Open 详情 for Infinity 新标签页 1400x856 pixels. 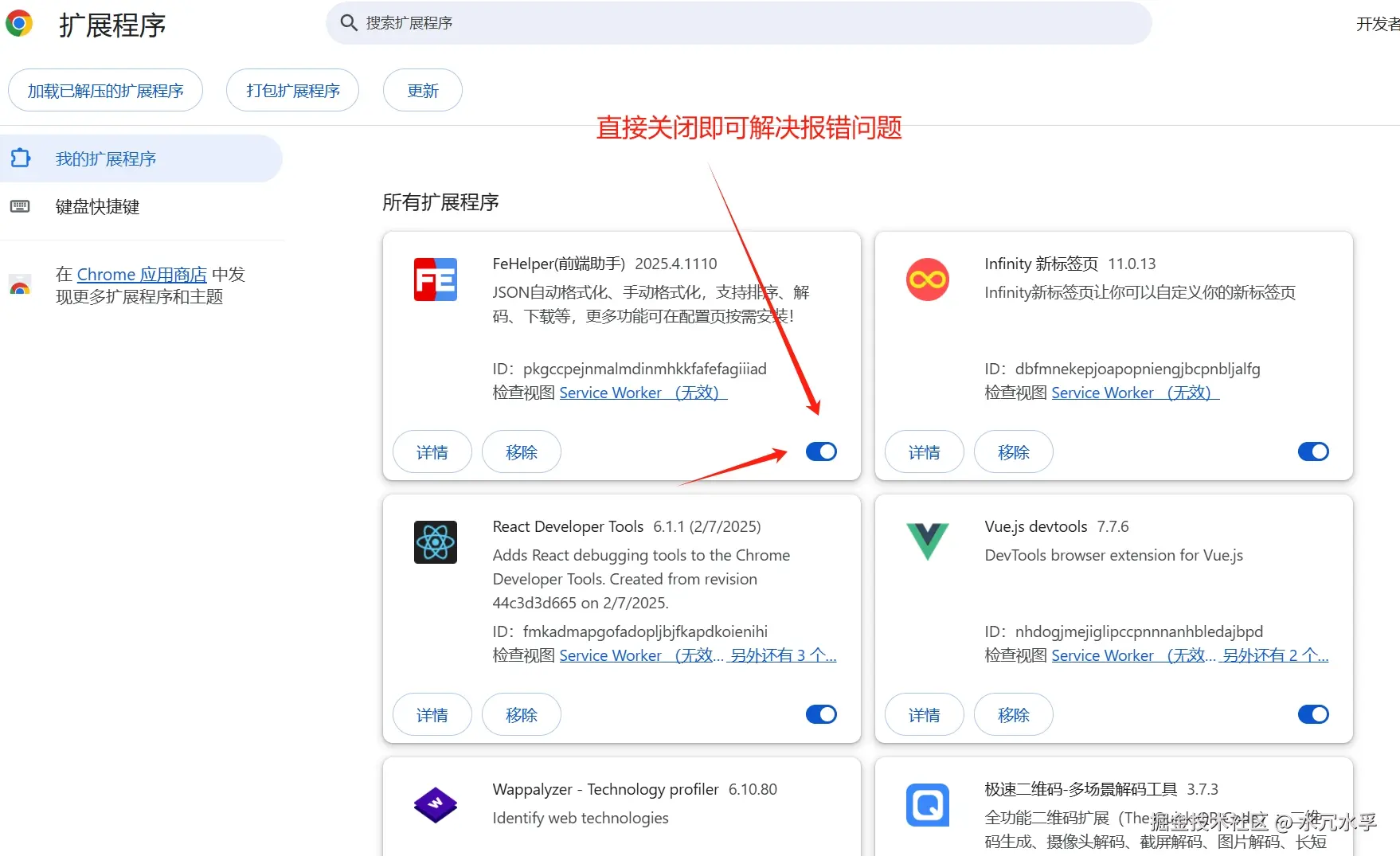[925, 451]
